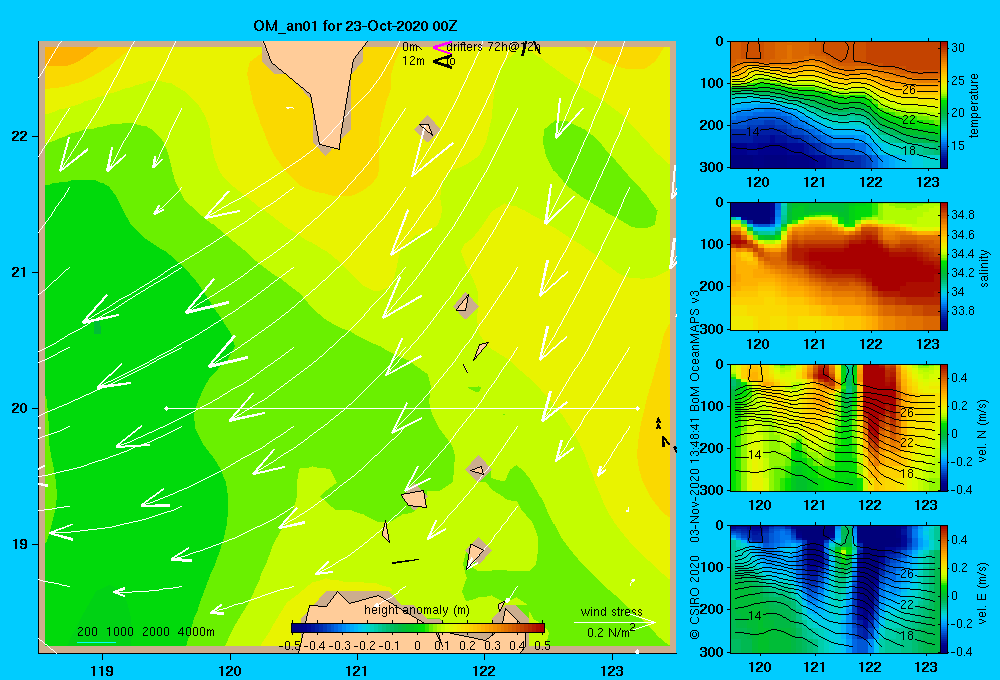The width and height of the screenshot is (1000, 680).
Task: Click the "vel. E (m/s)" label
Action: tap(983, 592)
